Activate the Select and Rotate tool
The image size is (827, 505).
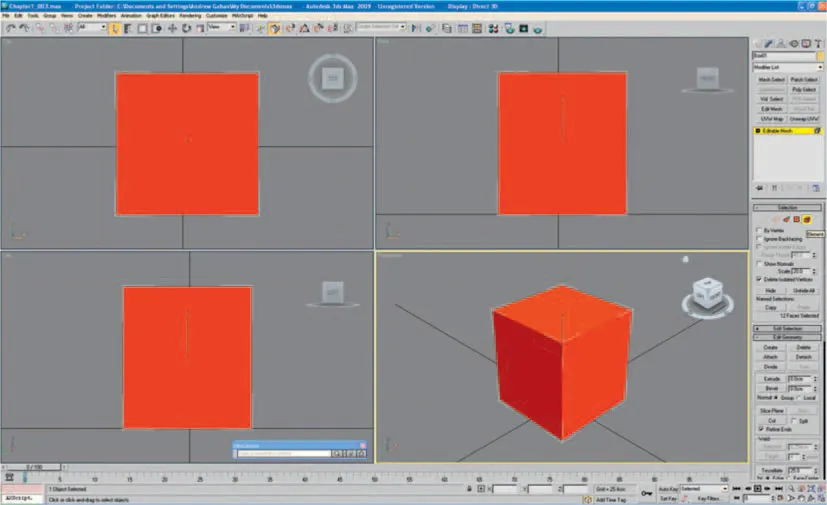(184, 28)
